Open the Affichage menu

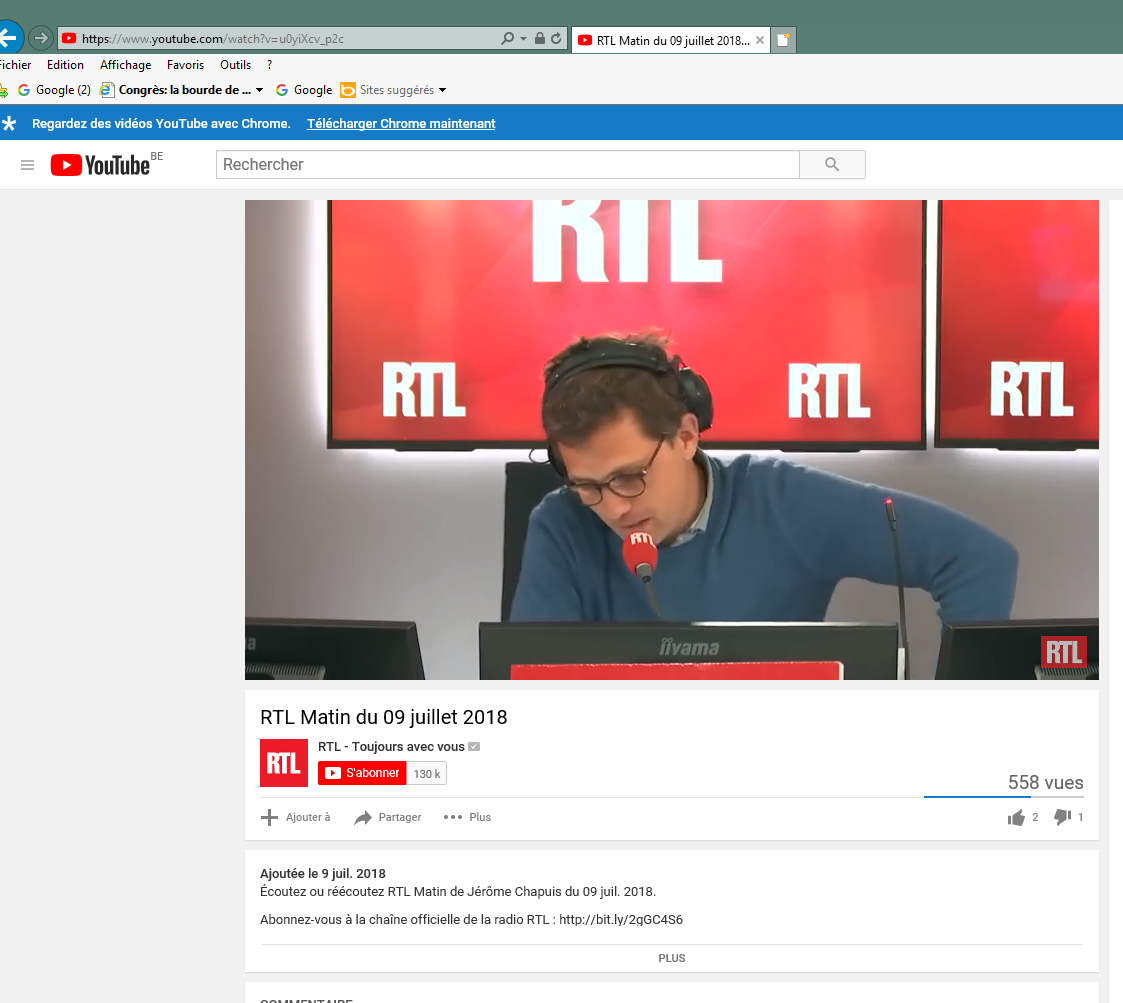125,64
